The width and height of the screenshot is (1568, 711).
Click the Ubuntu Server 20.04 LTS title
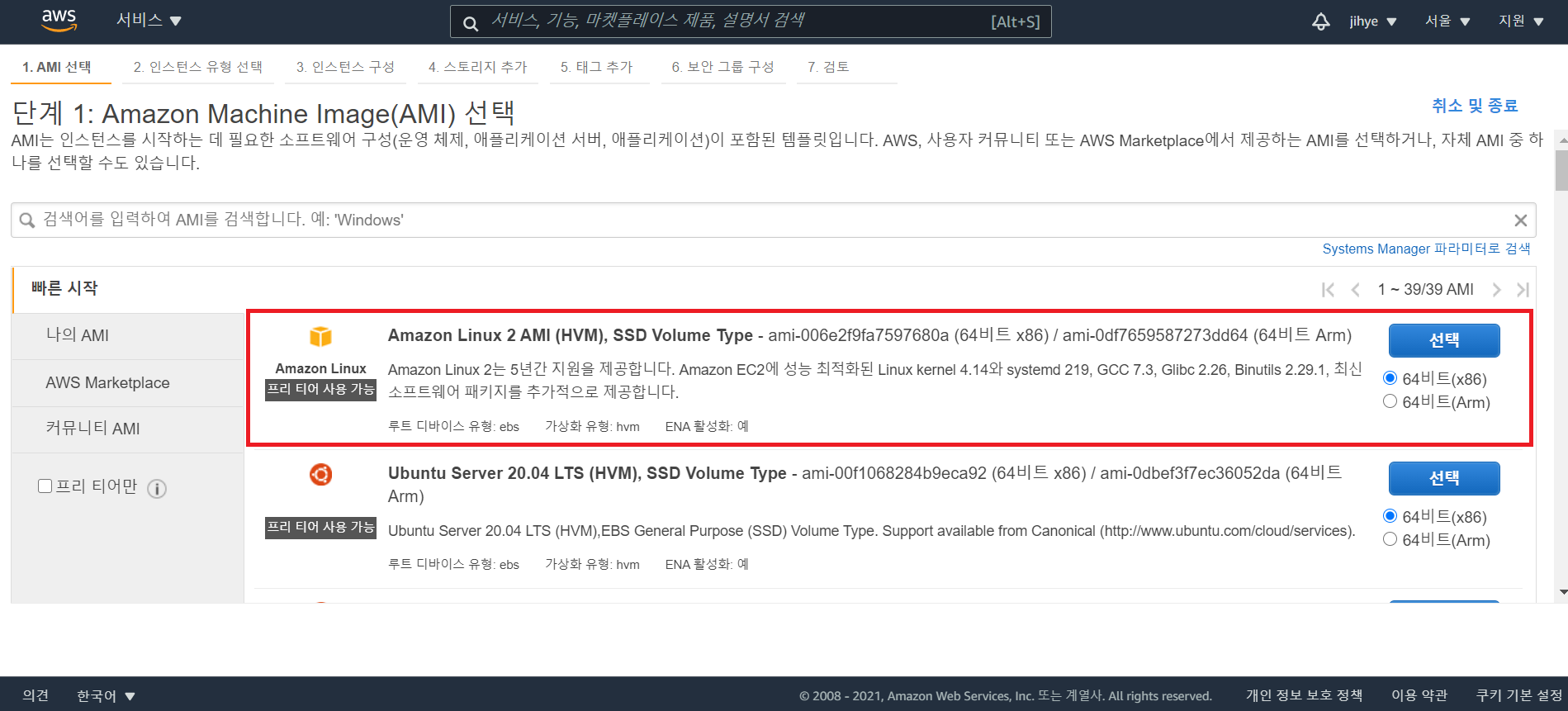pyautogui.click(x=587, y=473)
